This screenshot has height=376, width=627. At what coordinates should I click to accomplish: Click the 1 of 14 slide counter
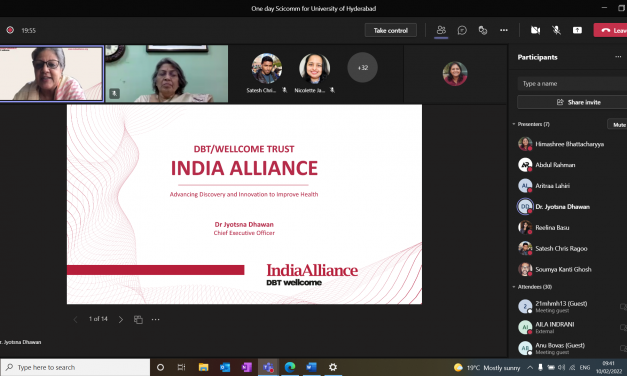coord(98,319)
